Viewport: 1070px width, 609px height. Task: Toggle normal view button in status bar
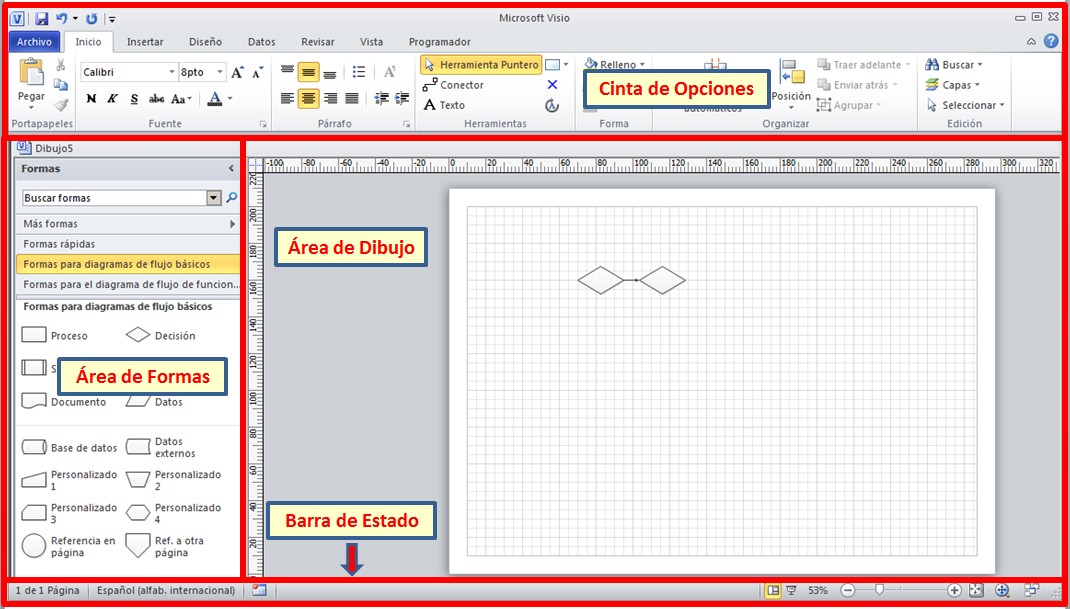pyautogui.click(x=772, y=591)
